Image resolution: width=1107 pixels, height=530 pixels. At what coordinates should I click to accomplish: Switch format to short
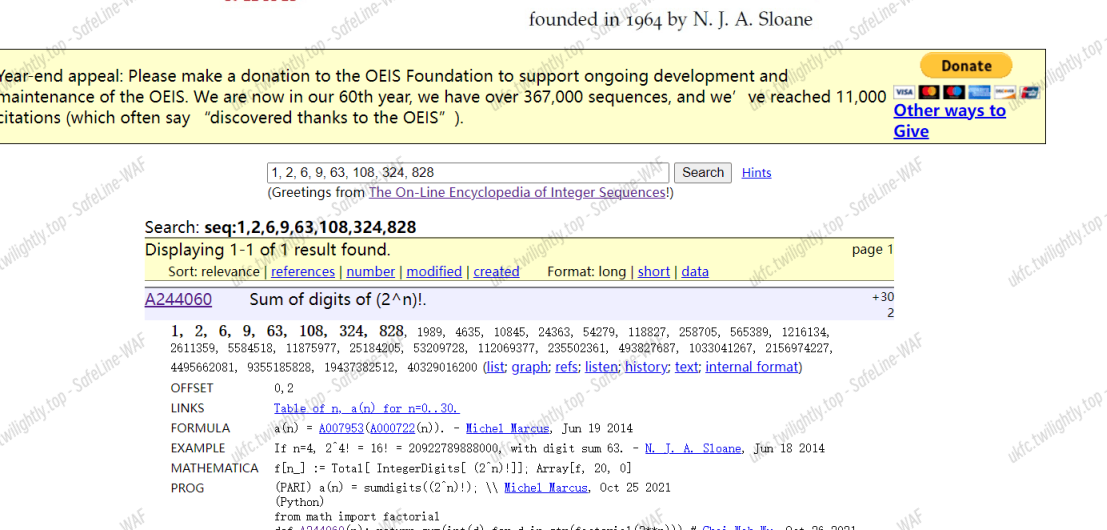654,271
